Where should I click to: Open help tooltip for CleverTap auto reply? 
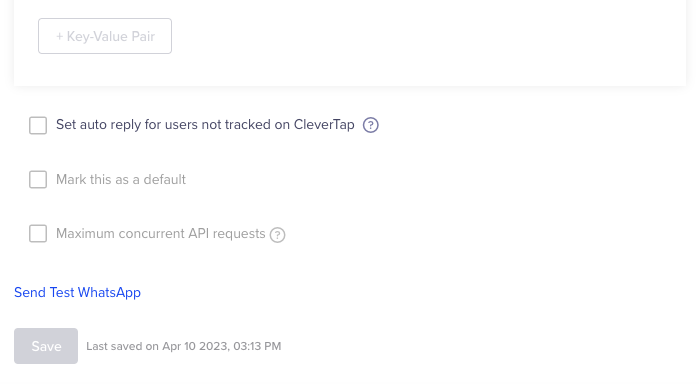pyautogui.click(x=370, y=125)
